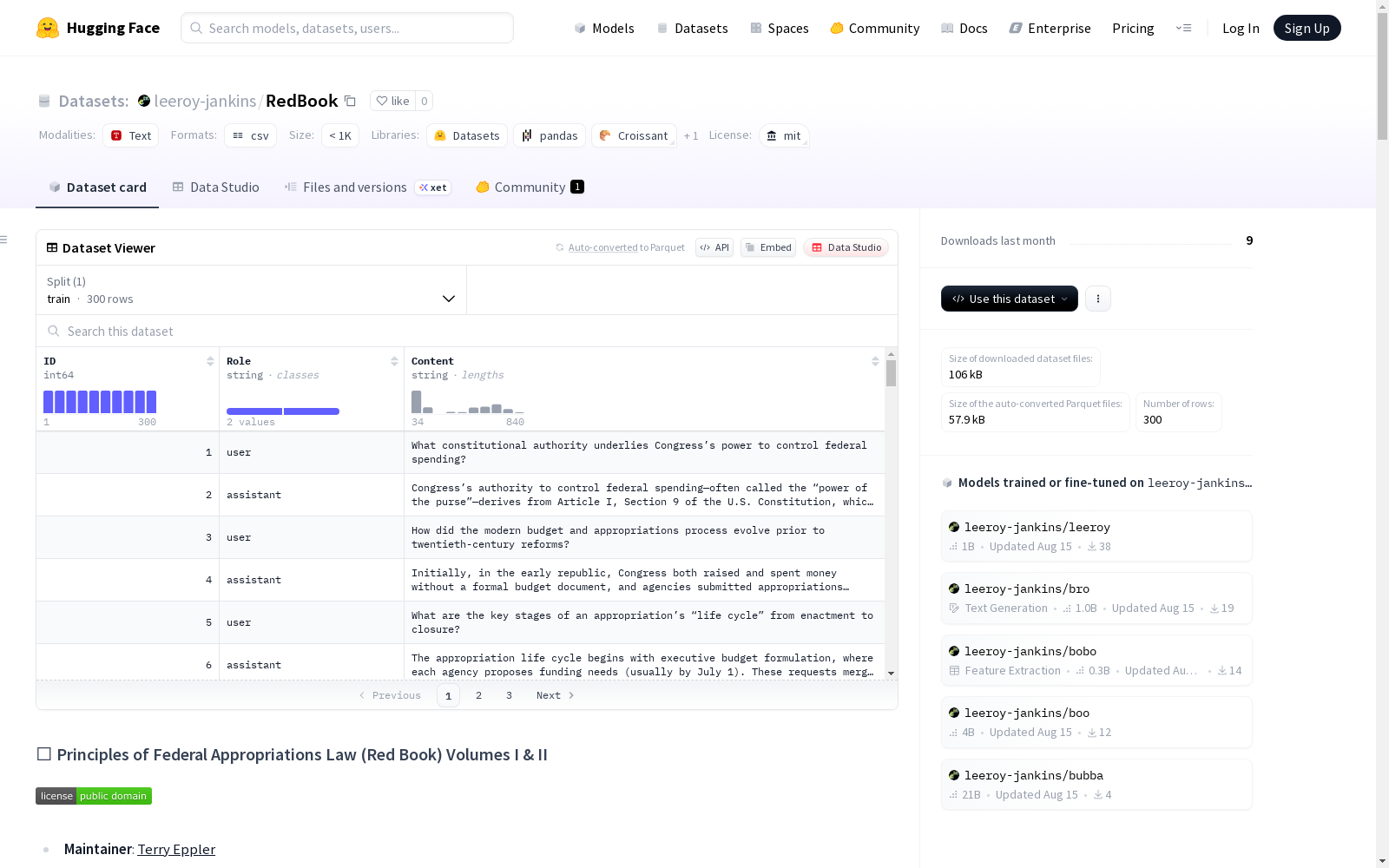1389x868 pixels.
Task: Sort the ID column
Action: 210,361
